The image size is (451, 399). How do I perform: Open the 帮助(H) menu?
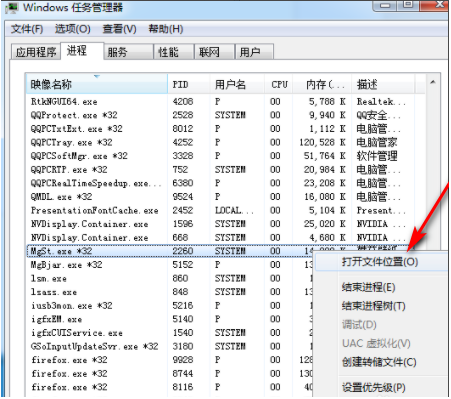pos(166,29)
